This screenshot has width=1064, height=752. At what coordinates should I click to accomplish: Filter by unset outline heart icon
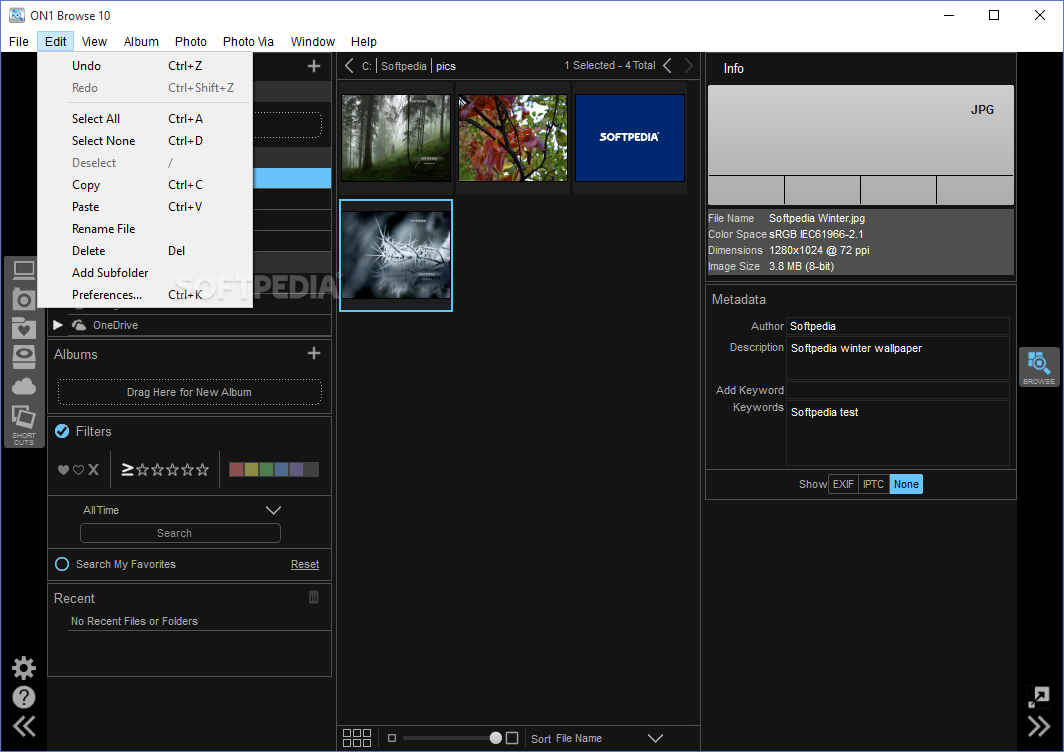(x=78, y=470)
